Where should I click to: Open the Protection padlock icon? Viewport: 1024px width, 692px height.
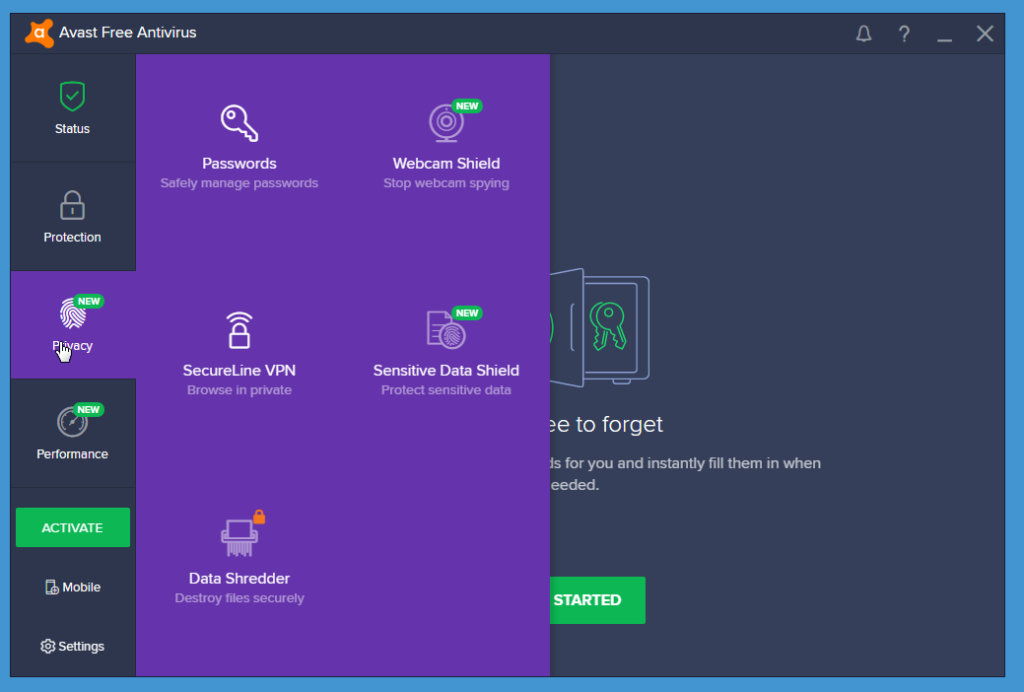point(72,205)
